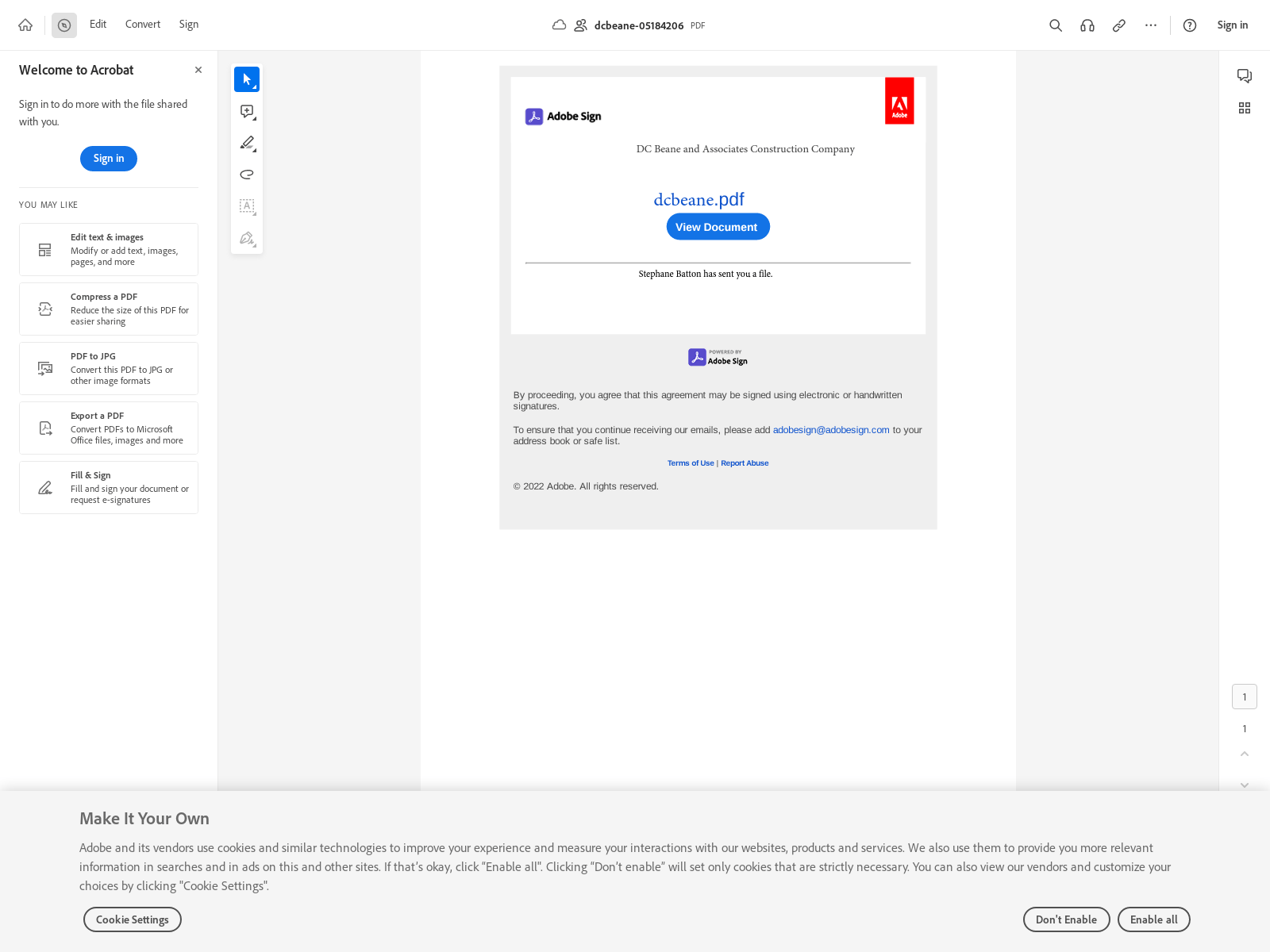Click the PDF to JPG icon
The image size is (1270, 952).
point(45,369)
